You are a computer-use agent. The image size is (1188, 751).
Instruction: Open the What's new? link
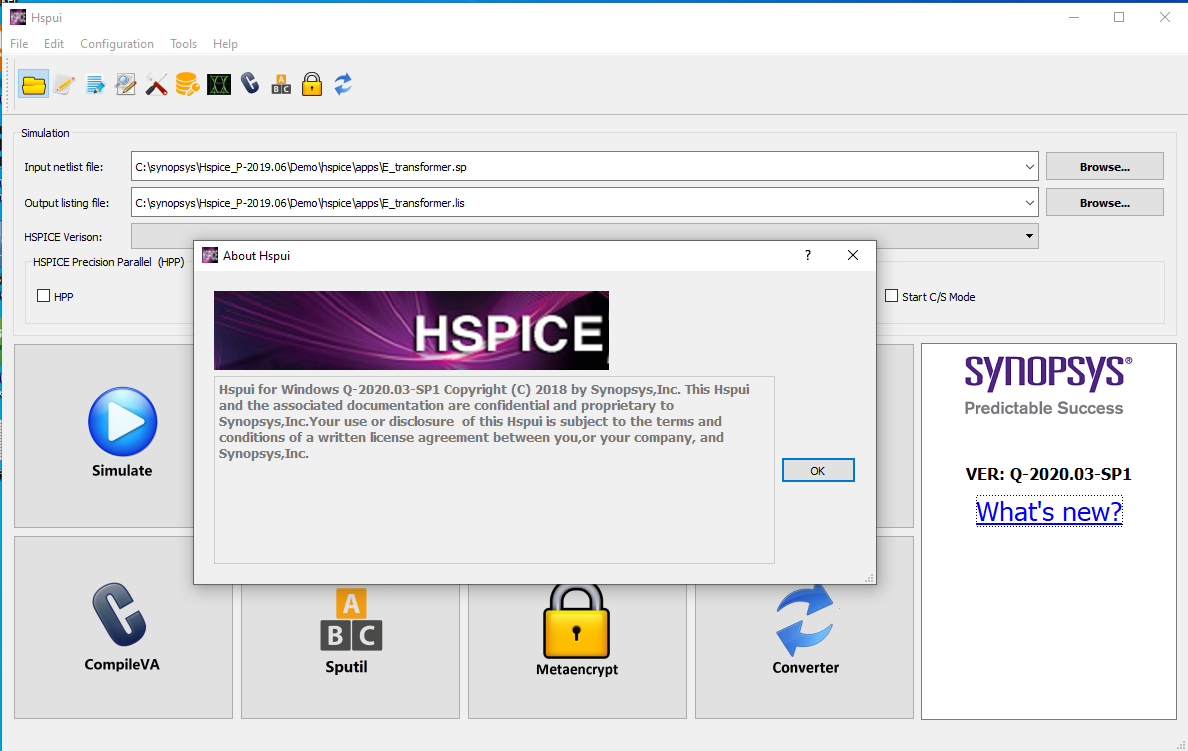click(x=1049, y=512)
